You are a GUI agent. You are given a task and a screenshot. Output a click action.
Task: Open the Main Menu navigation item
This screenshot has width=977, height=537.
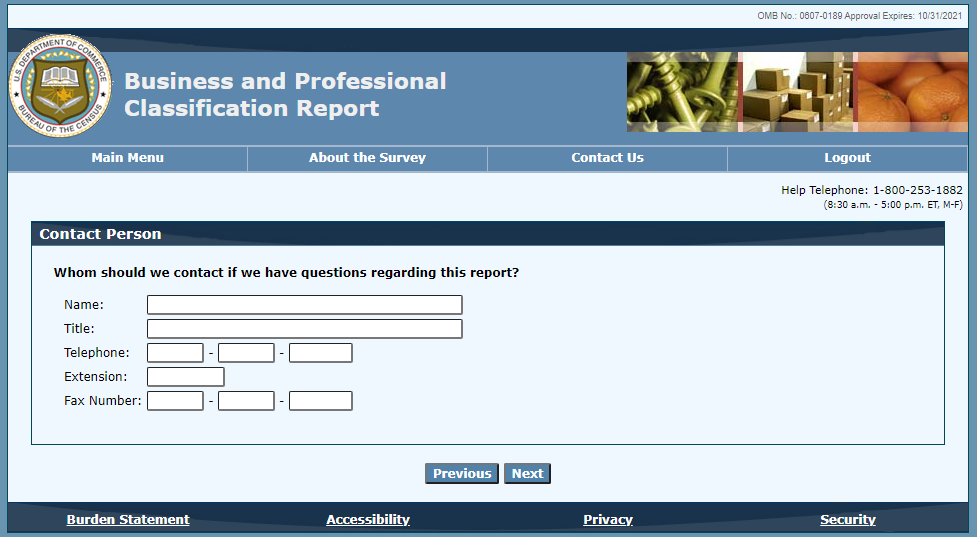tap(127, 158)
